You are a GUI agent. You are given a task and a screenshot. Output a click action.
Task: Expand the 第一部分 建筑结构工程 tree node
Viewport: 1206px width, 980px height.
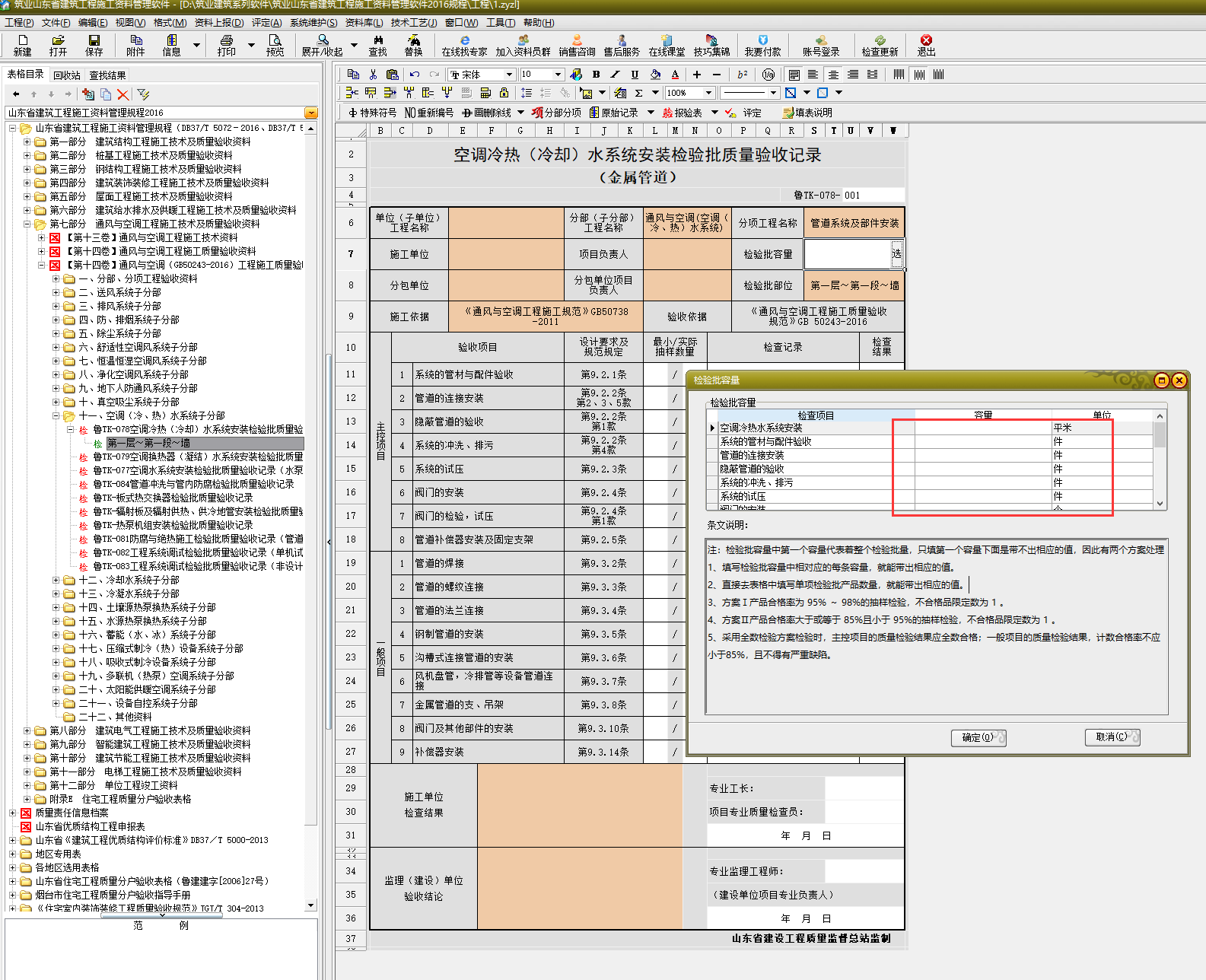[27, 142]
